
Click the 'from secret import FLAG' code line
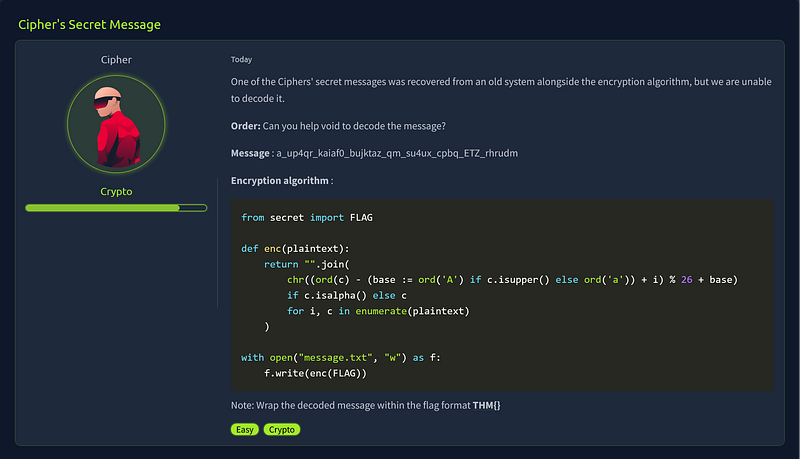(307, 217)
